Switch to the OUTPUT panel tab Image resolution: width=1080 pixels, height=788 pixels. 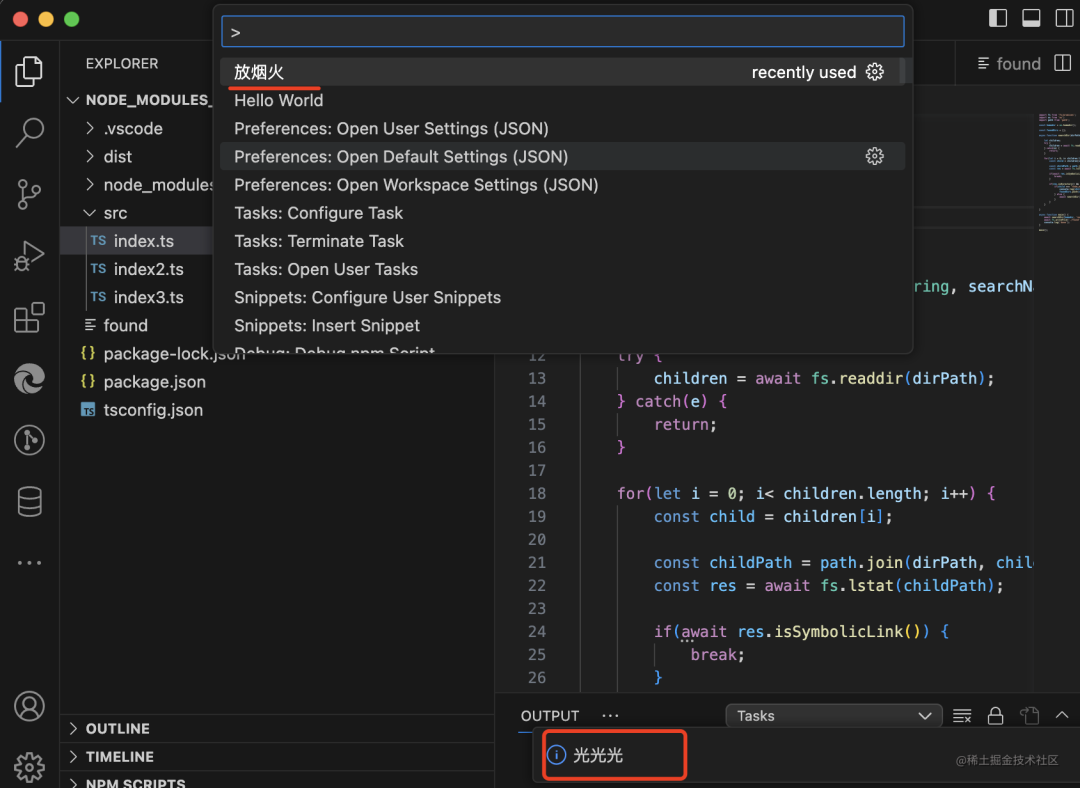(550, 716)
